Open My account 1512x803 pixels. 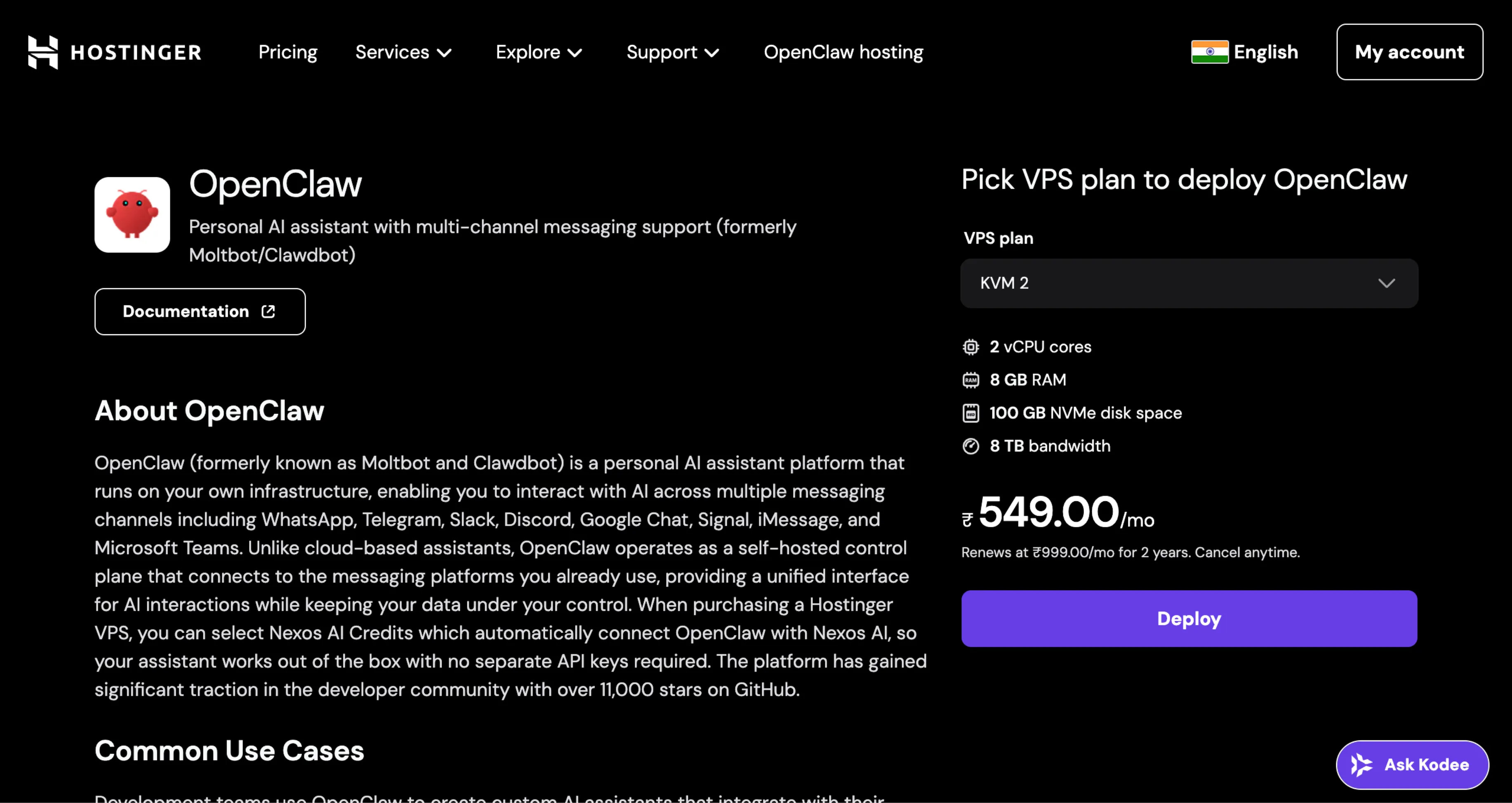click(x=1409, y=52)
